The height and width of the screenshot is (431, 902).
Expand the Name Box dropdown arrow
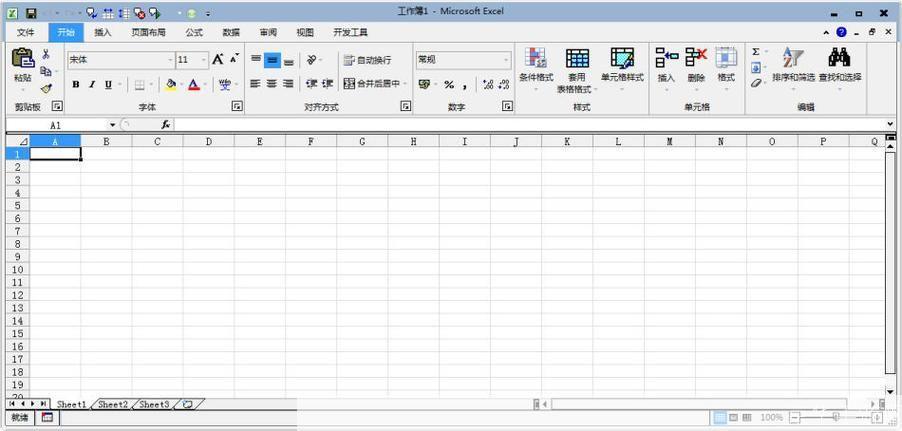pos(112,125)
